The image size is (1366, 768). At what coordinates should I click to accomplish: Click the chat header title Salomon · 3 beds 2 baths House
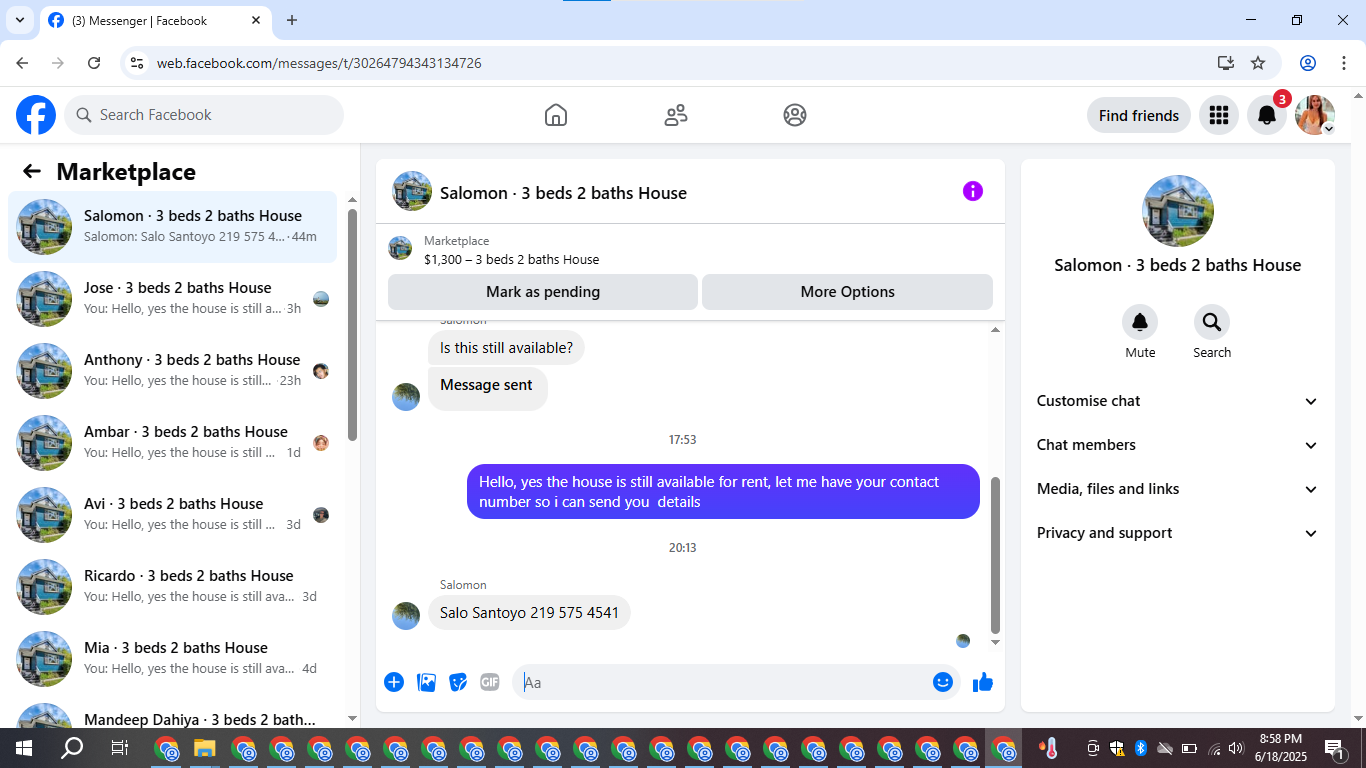563,193
